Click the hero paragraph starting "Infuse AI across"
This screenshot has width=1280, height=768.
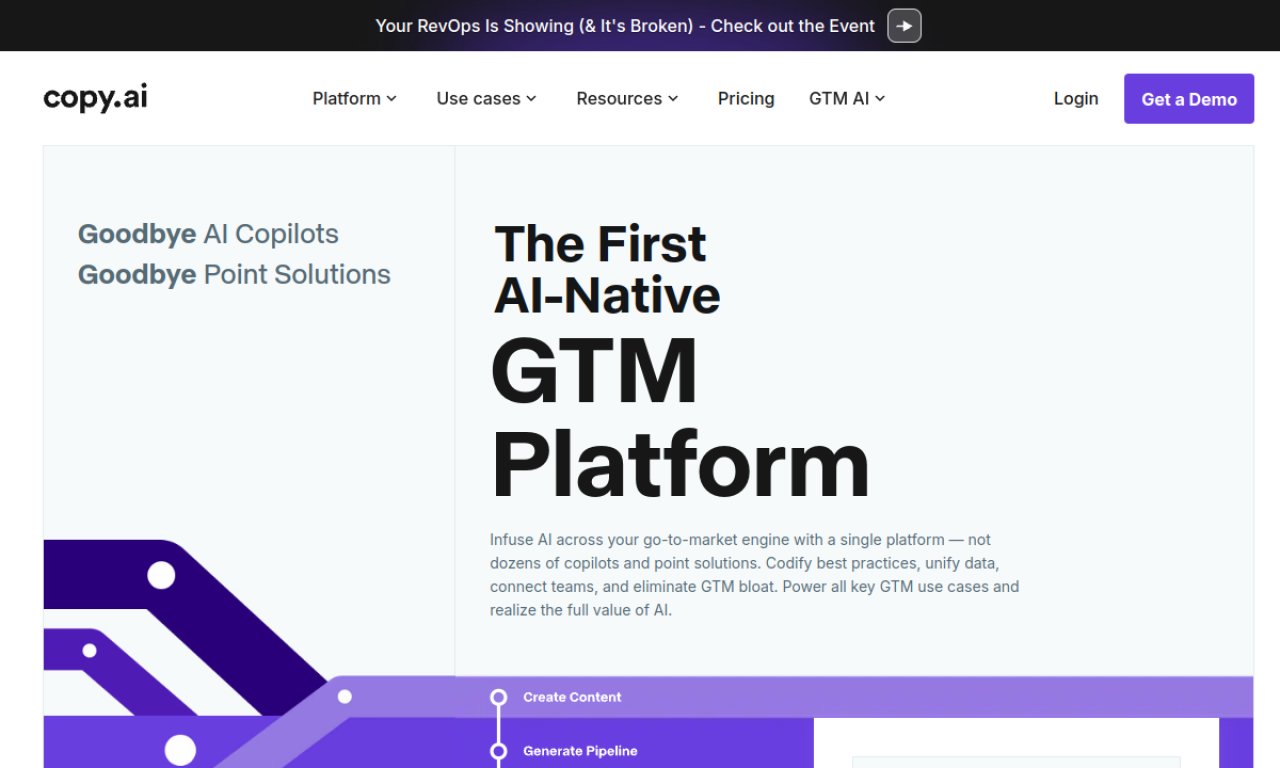tap(754, 575)
